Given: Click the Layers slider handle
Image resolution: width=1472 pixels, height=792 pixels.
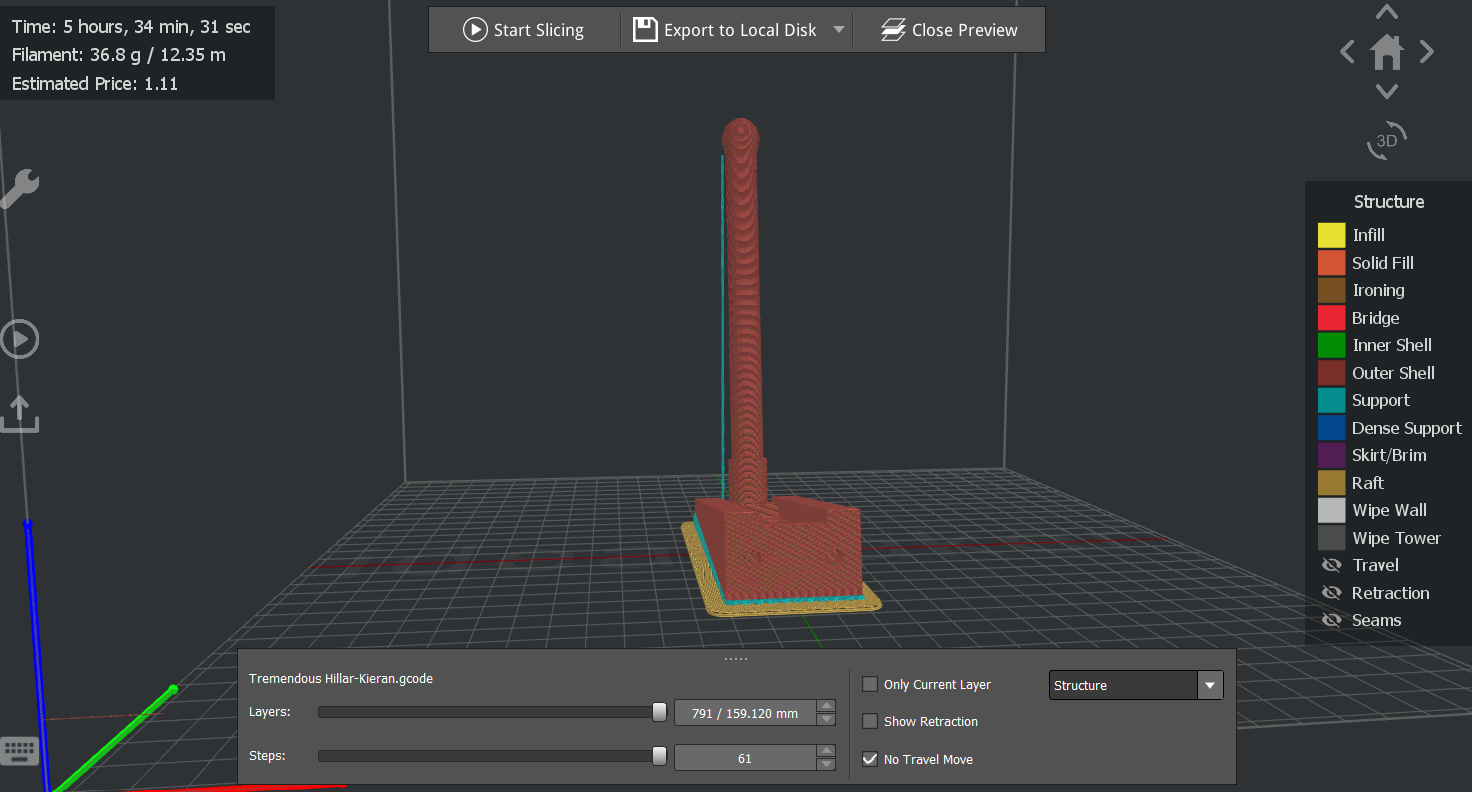Looking at the screenshot, I should pos(659,712).
